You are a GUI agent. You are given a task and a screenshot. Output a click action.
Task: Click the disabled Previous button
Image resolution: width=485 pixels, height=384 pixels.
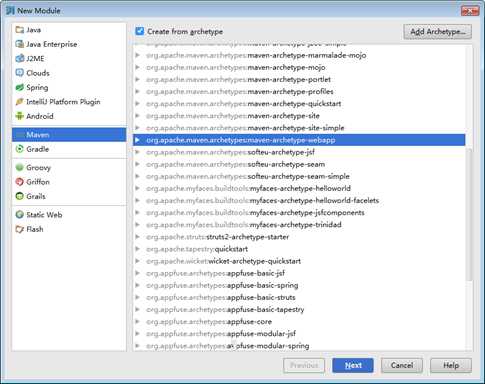[304, 365]
